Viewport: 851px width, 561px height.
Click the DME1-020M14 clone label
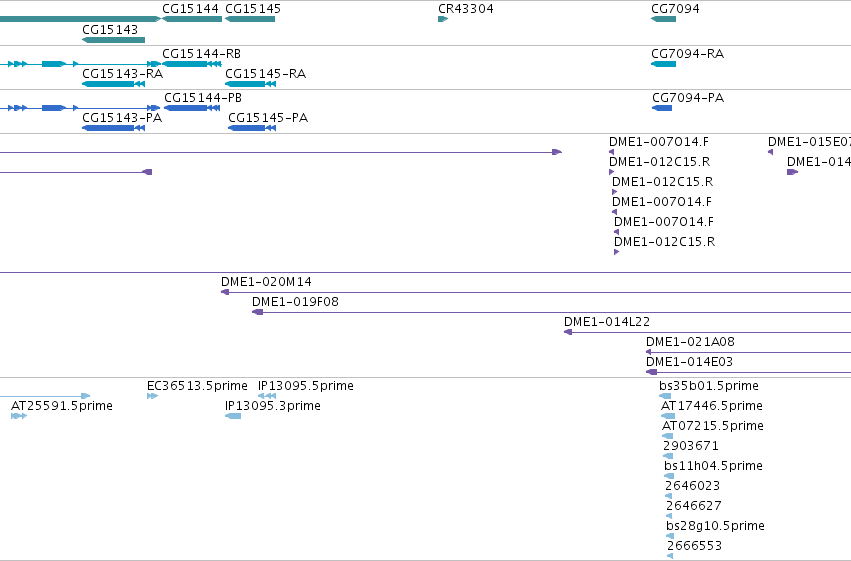pos(266,282)
